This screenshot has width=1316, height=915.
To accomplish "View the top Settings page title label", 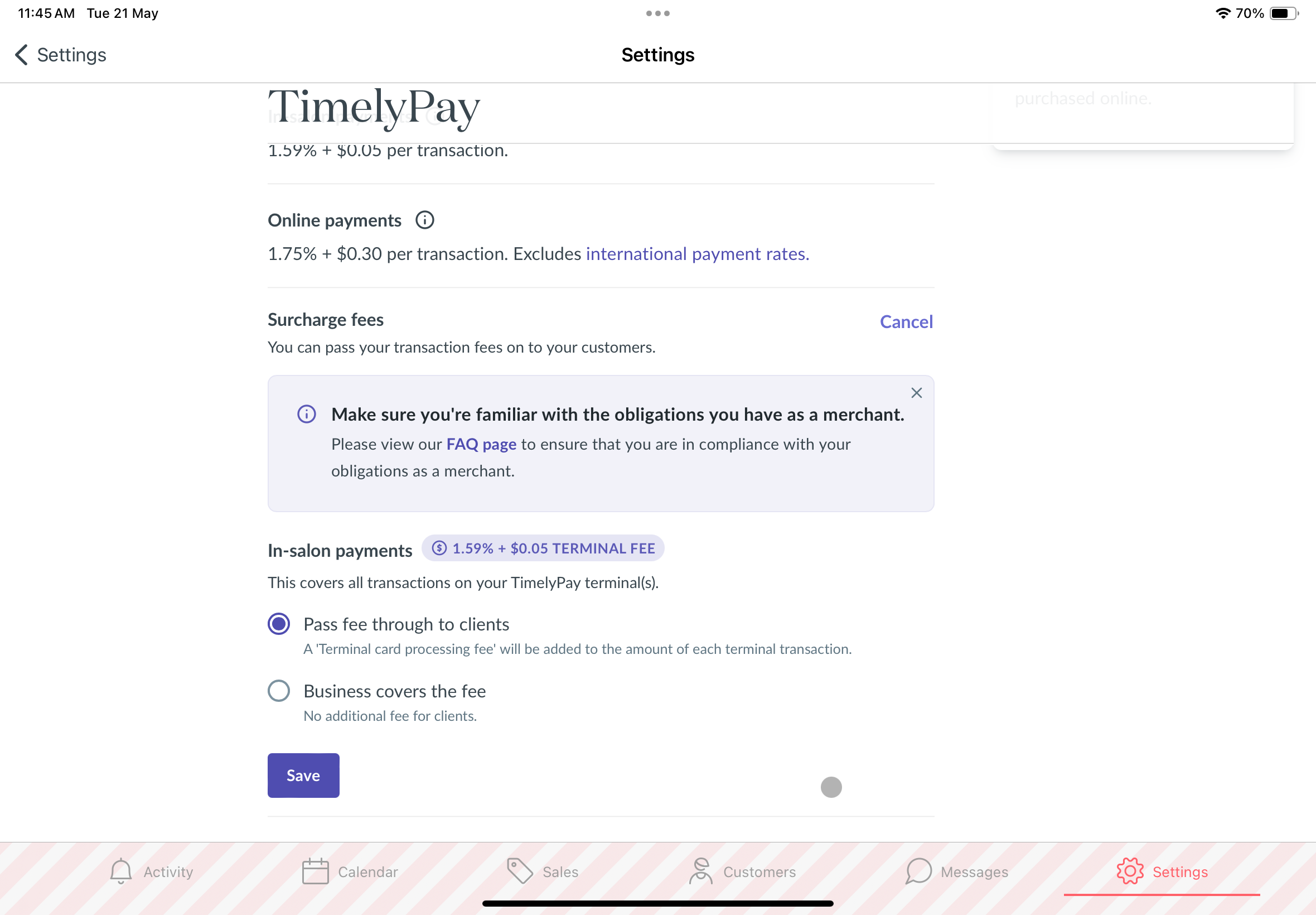I will click(657, 54).
